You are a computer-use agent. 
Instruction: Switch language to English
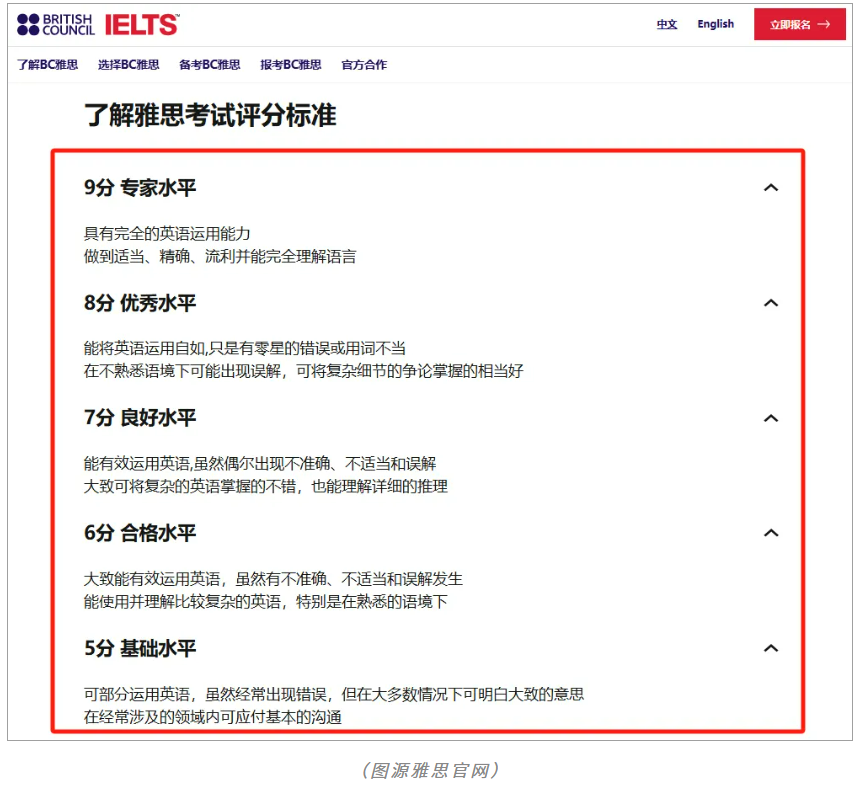(x=715, y=24)
